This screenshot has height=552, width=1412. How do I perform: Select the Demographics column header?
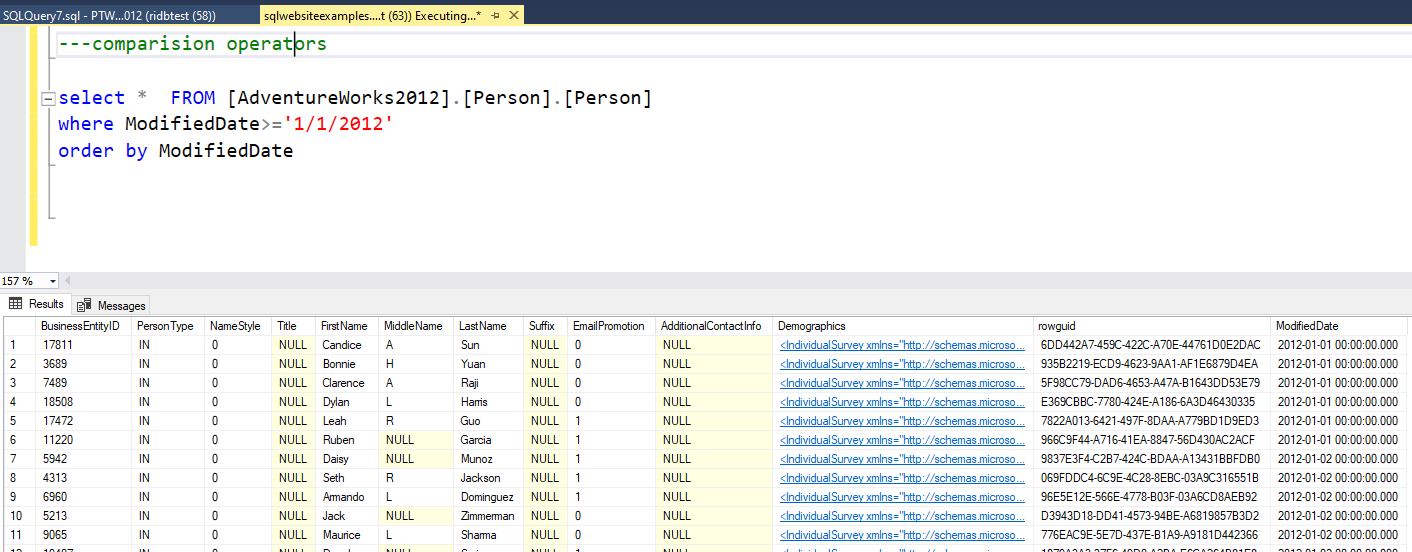tap(903, 326)
